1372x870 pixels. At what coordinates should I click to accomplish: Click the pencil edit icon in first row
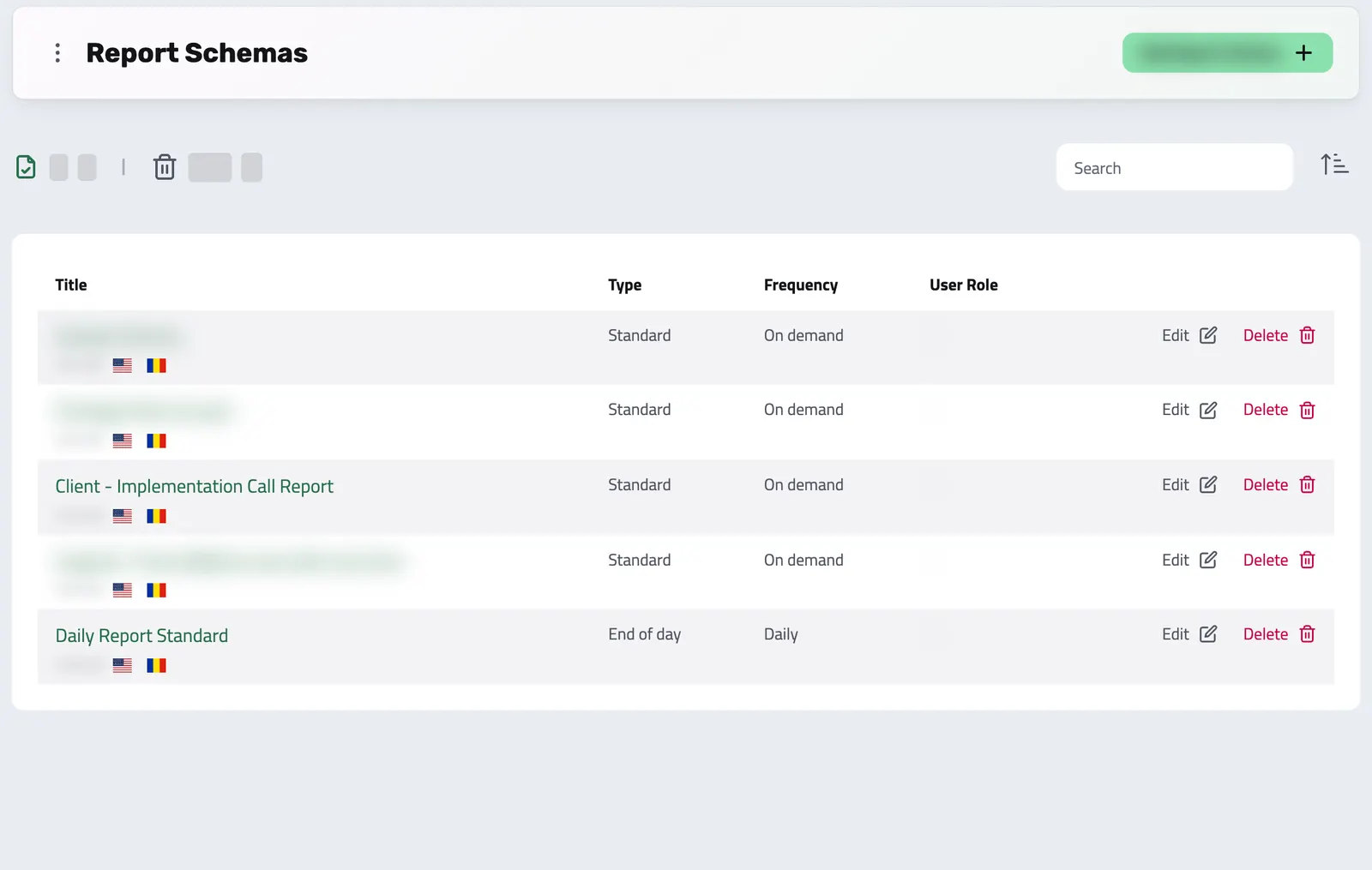(x=1208, y=335)
